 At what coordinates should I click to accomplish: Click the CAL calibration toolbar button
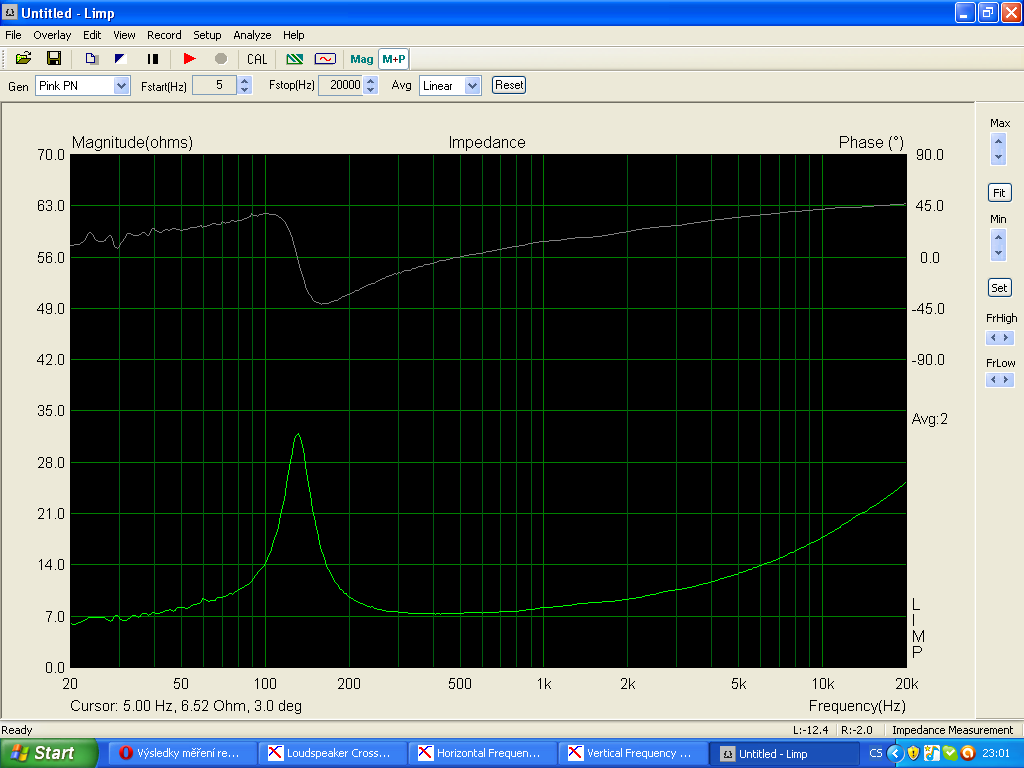click(257, 59)
